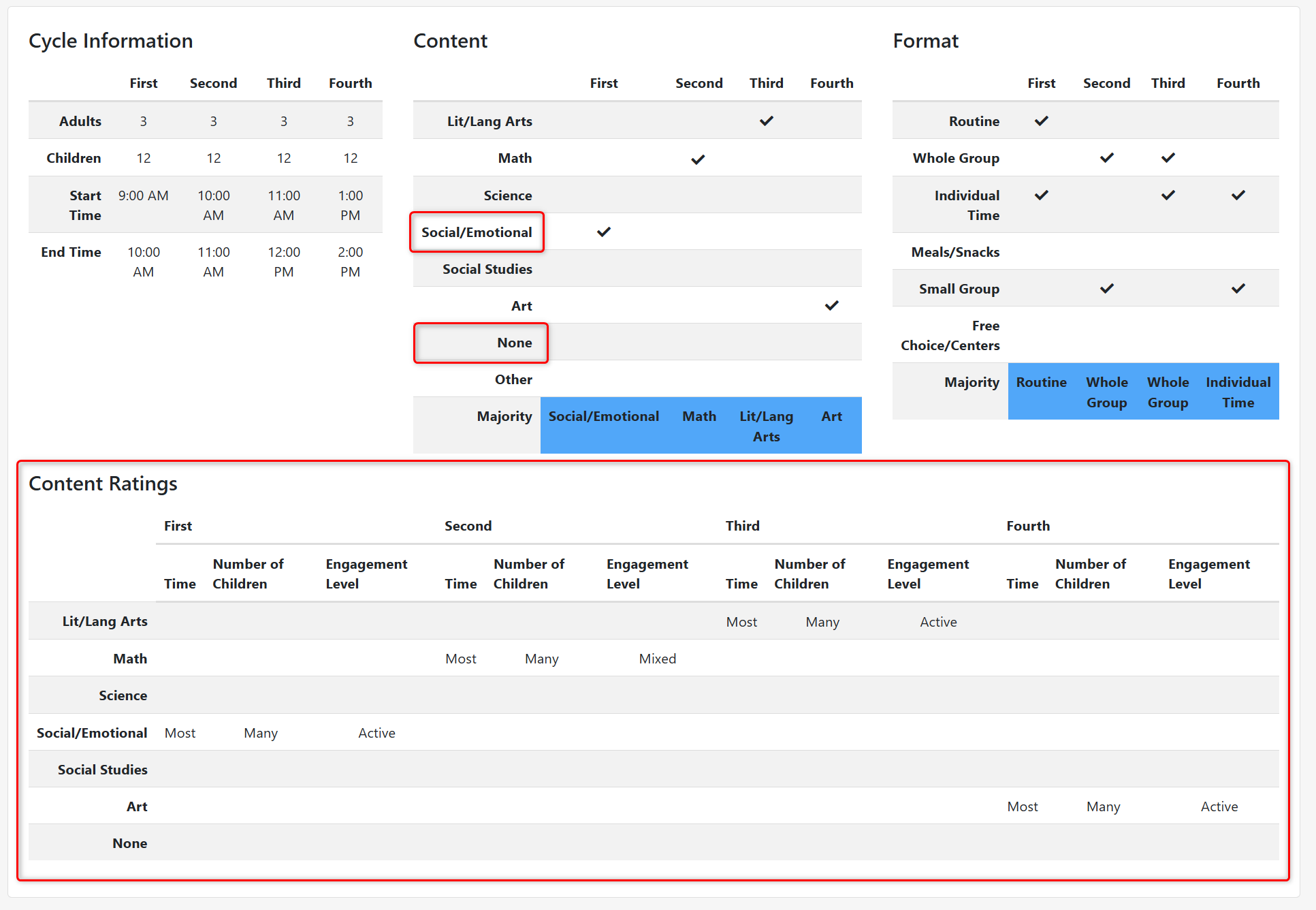Click the Cycle Information heading
The height and width of the screenshot is (910, 1316).
coord(110,41)
